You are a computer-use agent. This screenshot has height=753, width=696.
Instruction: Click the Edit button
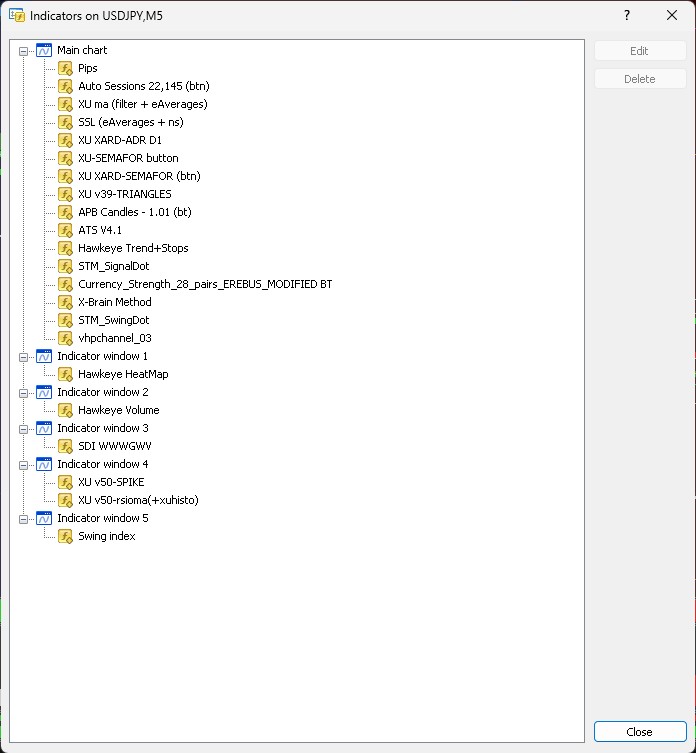click(x=639, y=51)
